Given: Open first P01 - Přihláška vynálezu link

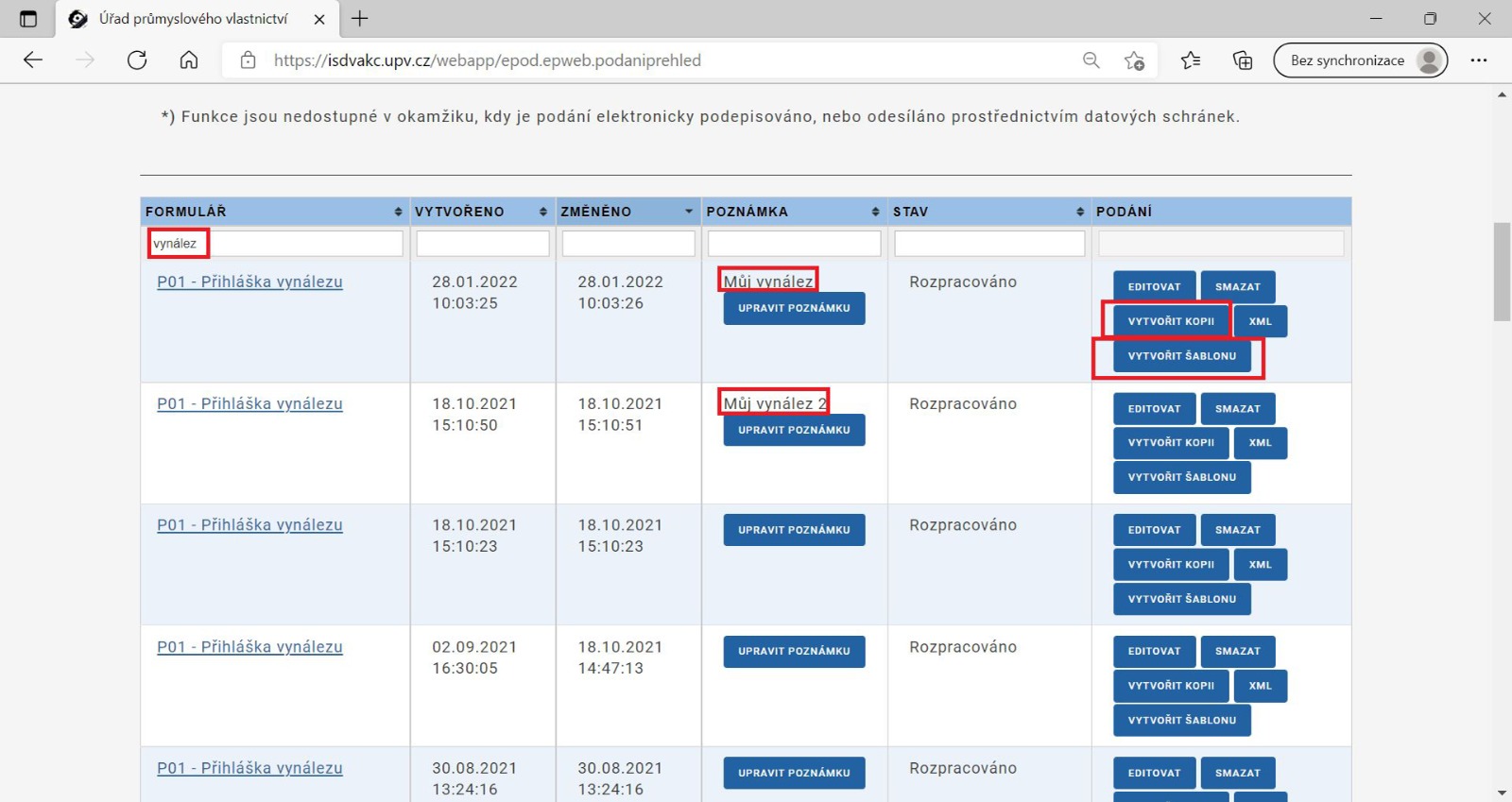Looking at the screenshot, I should click(x=249, y=282).
